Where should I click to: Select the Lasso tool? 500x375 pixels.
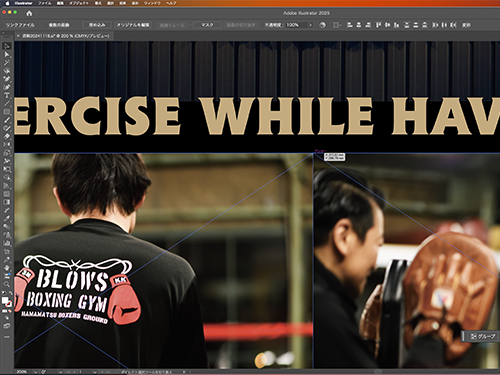click(7, 71)
